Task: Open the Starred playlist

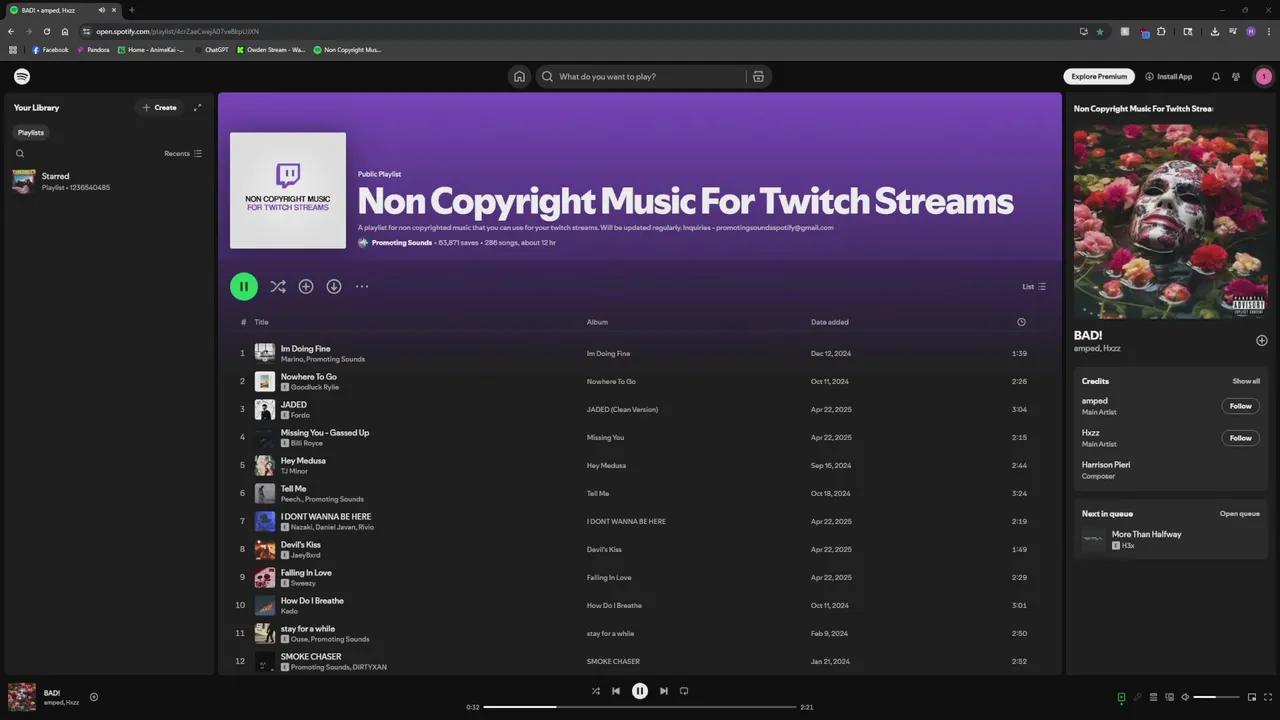Action: (x=107, y=181)
